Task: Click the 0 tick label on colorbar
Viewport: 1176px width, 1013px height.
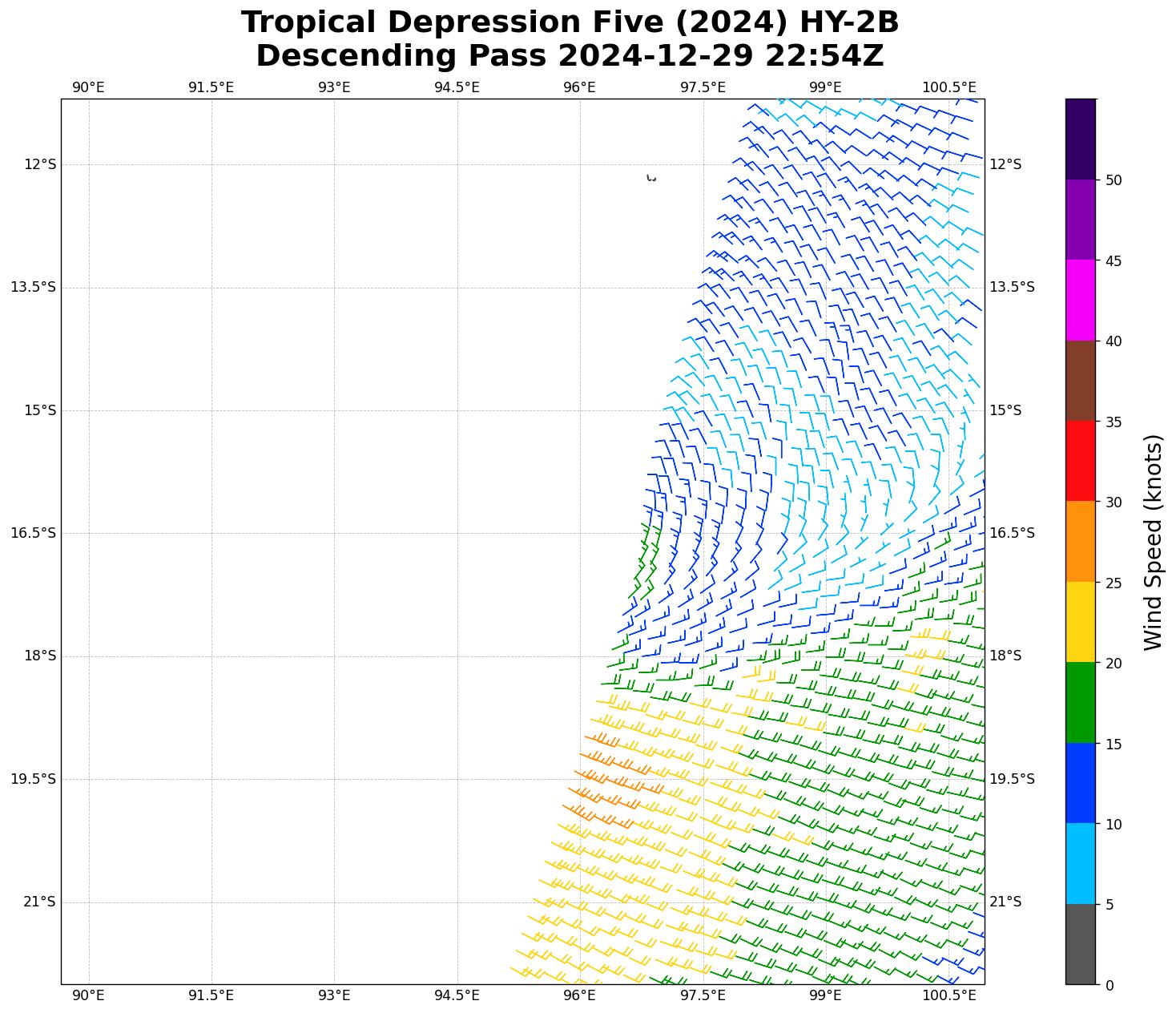Action: [1109, 985]
